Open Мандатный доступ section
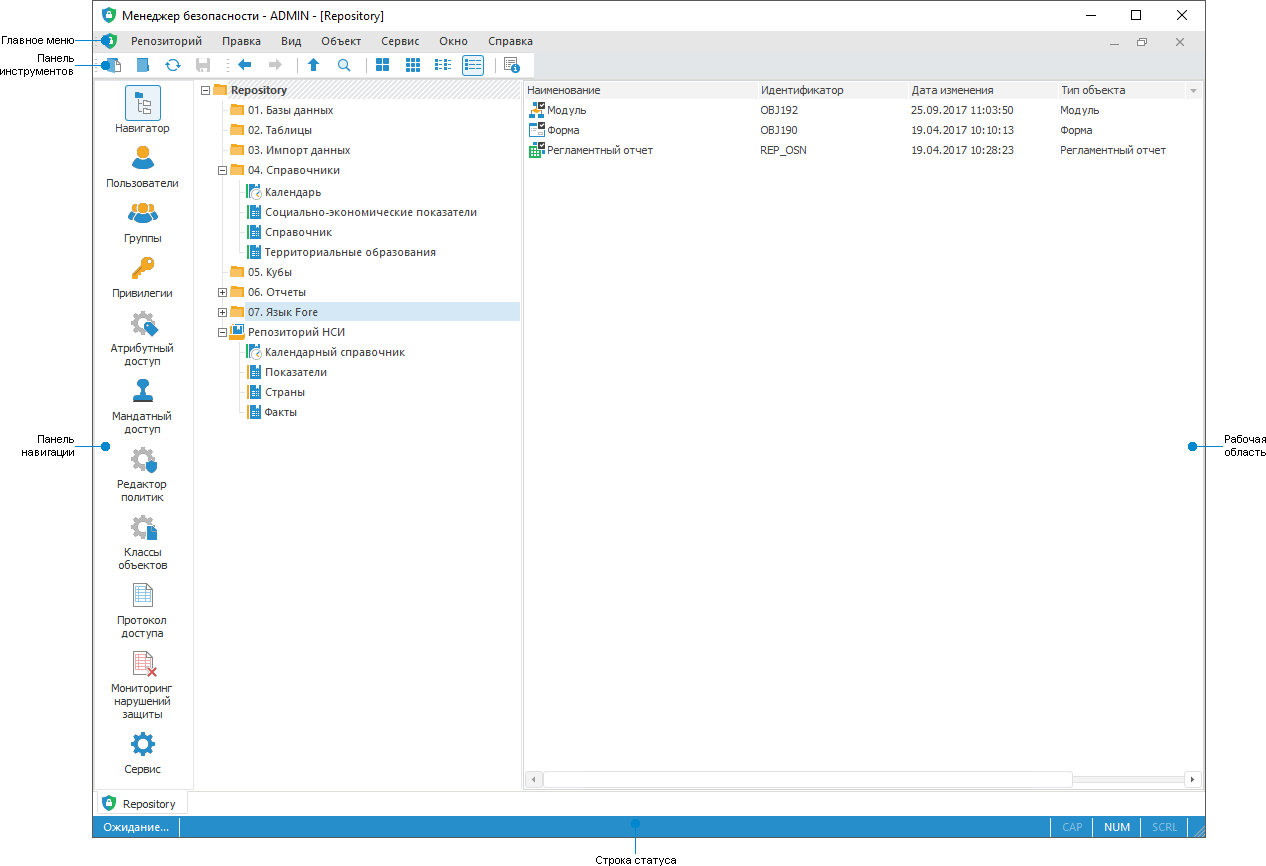The width and height of the screenshot is (1266, 866). [142, 407]
